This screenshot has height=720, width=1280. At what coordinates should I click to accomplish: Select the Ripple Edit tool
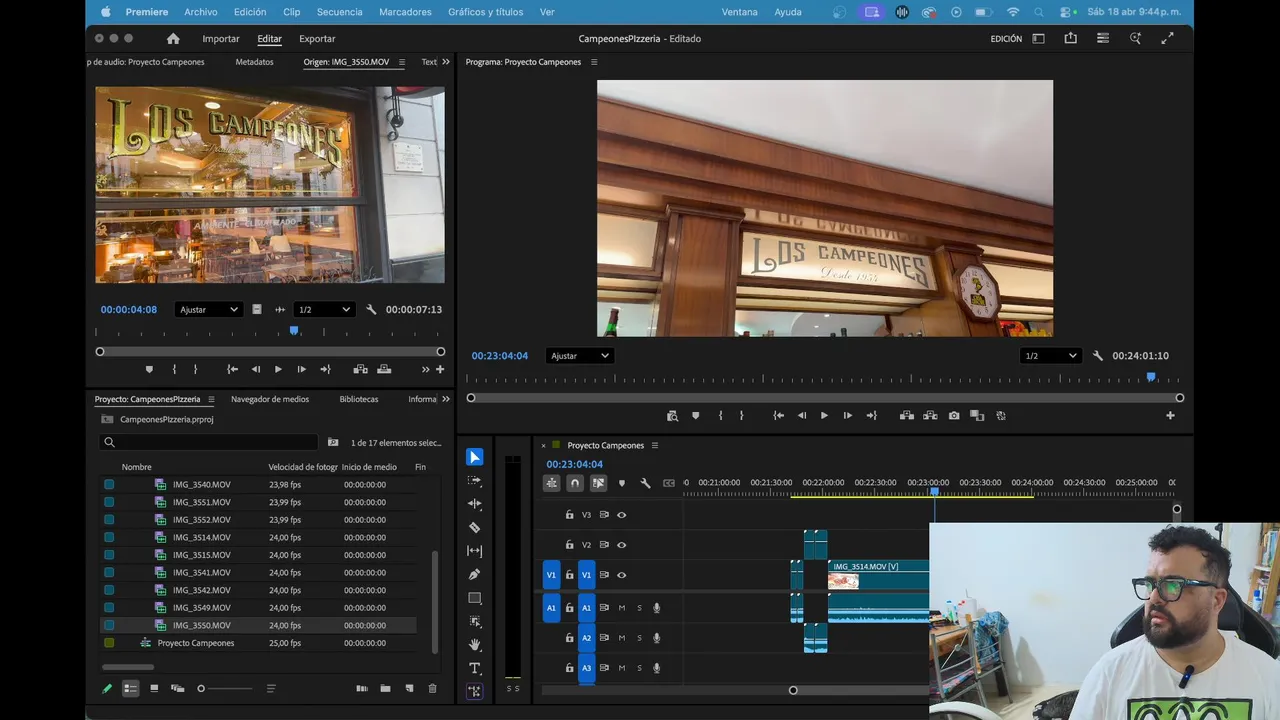click(475, 504)
